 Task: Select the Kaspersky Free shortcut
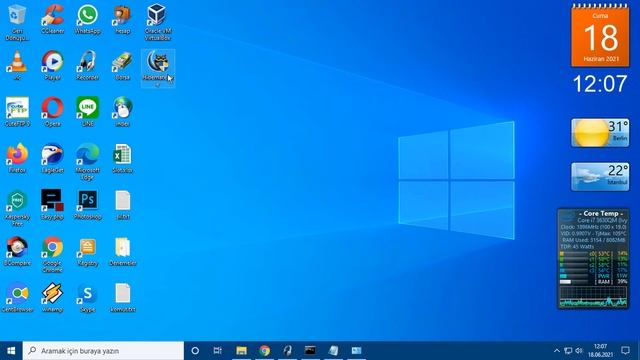pos(17,208)
